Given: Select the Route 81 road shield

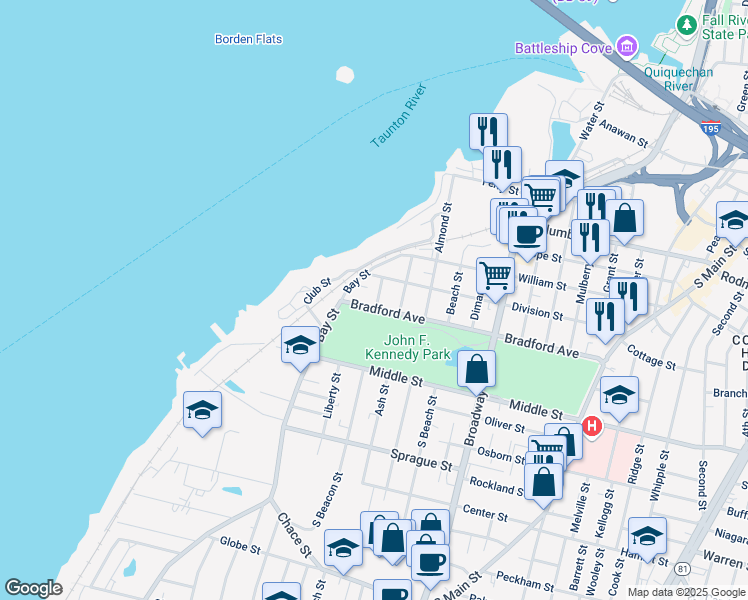Looking at the screenshot, I should (683, 568).
